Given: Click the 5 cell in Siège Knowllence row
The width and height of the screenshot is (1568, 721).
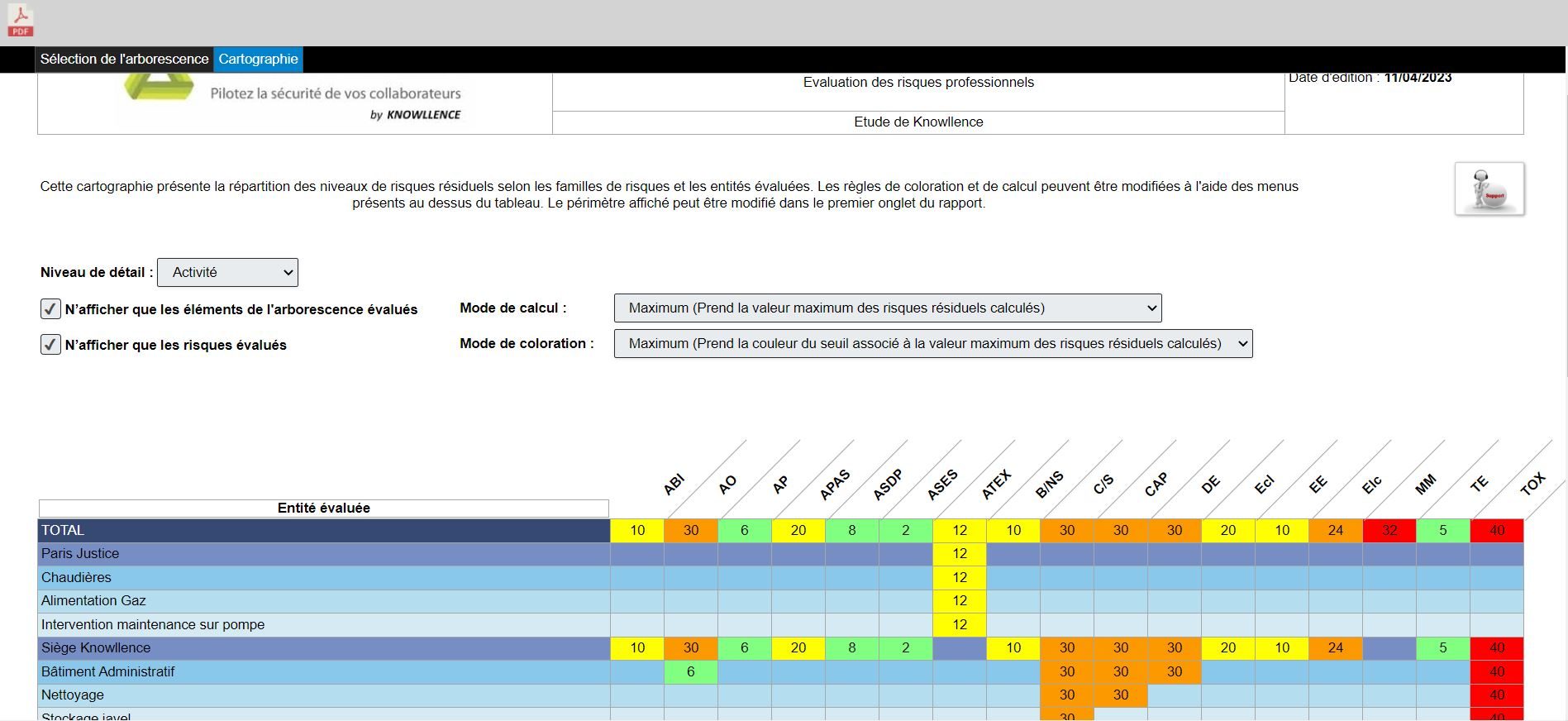Looking at the screenshot, I should (x=1443, y=648).
